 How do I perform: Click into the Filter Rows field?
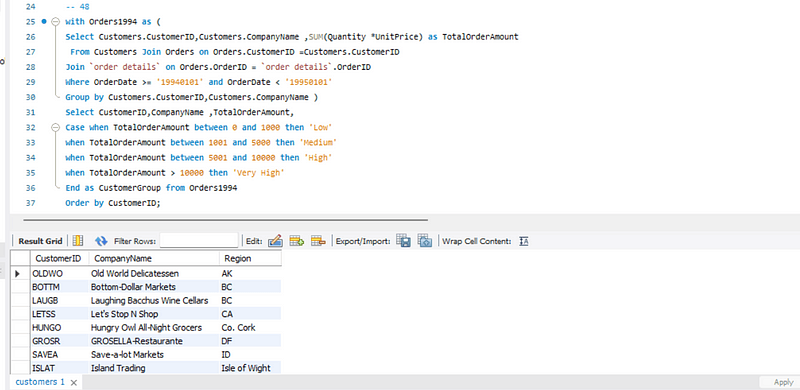point(199,240)
